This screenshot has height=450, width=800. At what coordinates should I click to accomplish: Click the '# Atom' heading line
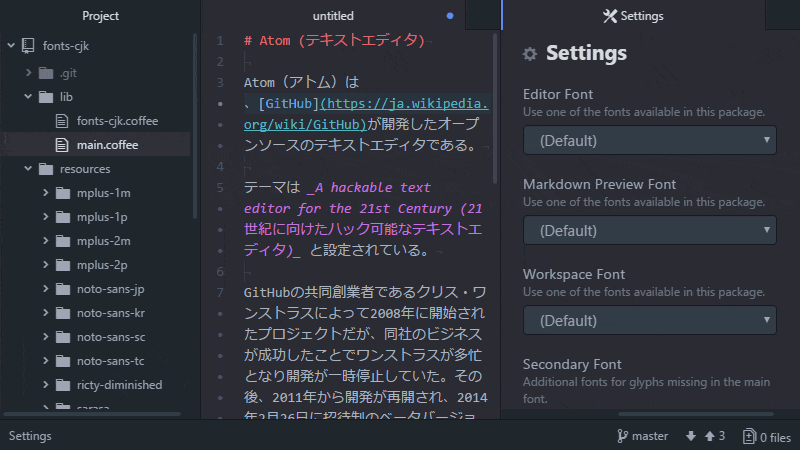click(334, 40)
